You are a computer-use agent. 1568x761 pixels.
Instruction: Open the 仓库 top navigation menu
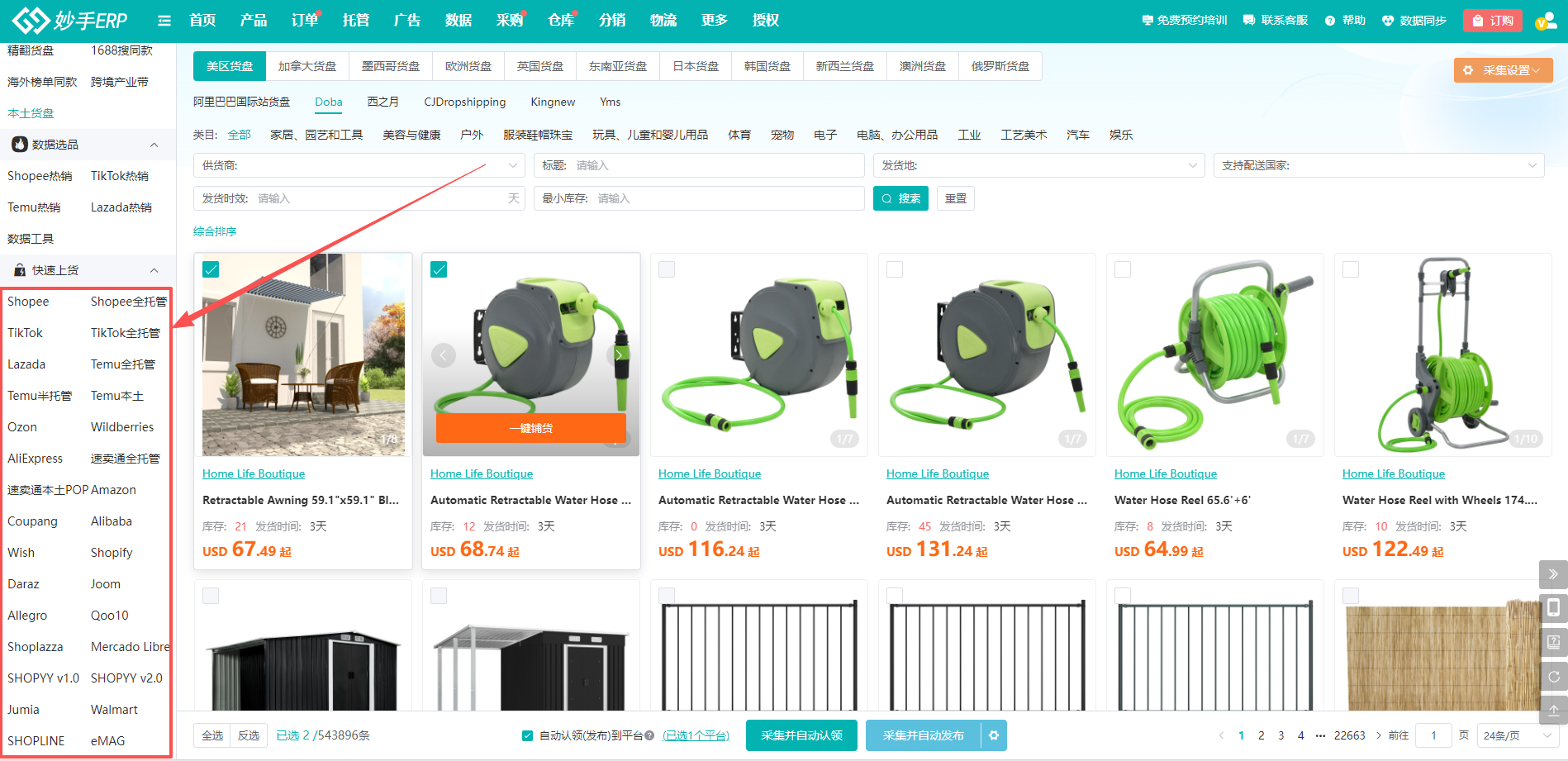(x=561, y=21)
